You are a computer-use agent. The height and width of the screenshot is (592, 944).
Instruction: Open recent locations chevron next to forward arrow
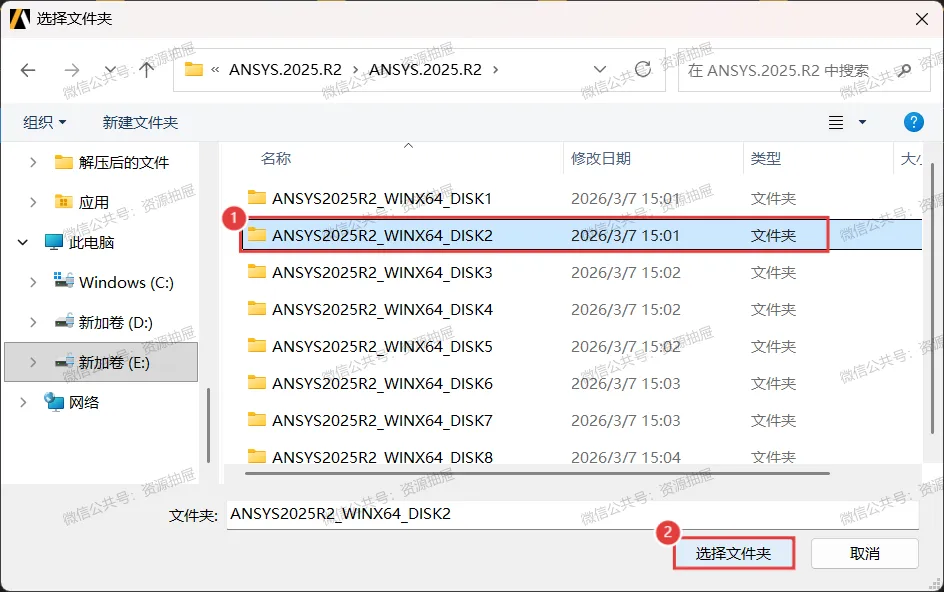(110, 69)
